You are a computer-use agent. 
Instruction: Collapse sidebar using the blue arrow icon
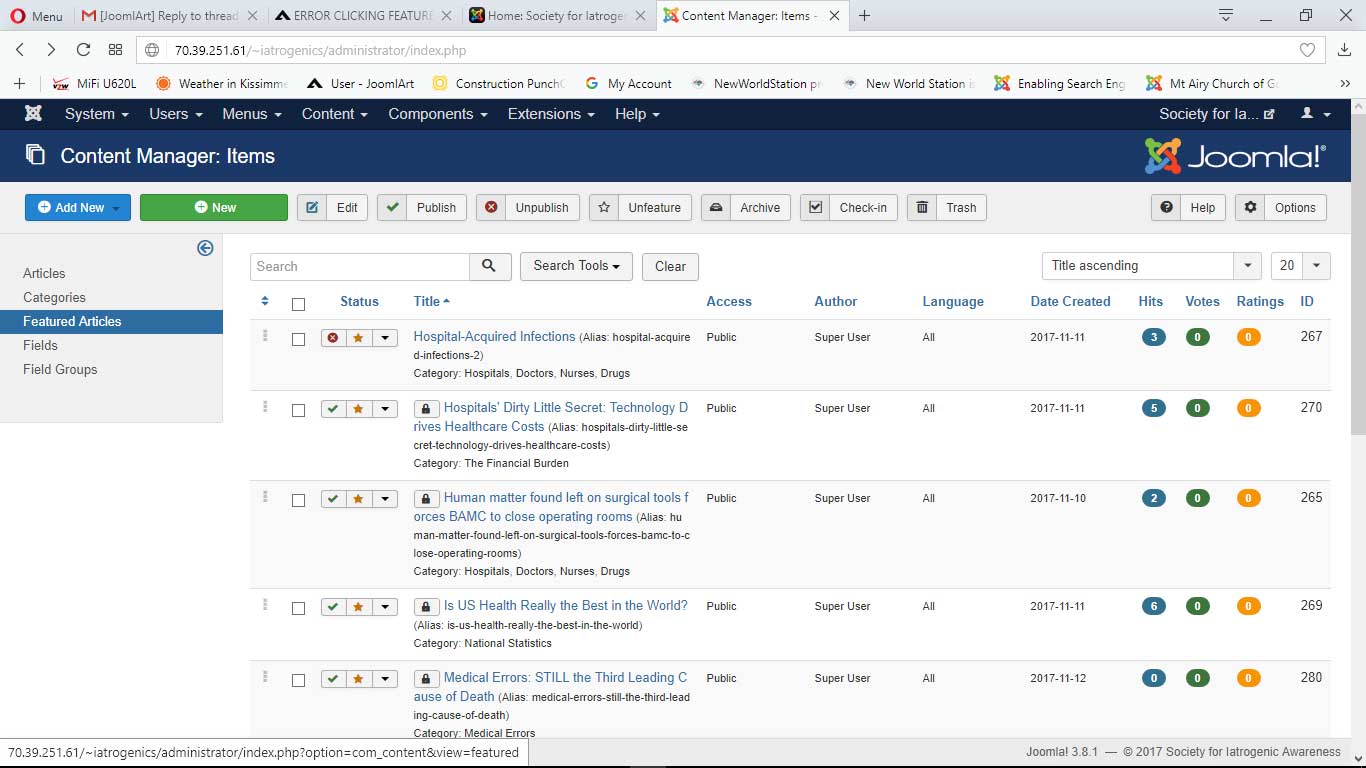coord(205,248)
